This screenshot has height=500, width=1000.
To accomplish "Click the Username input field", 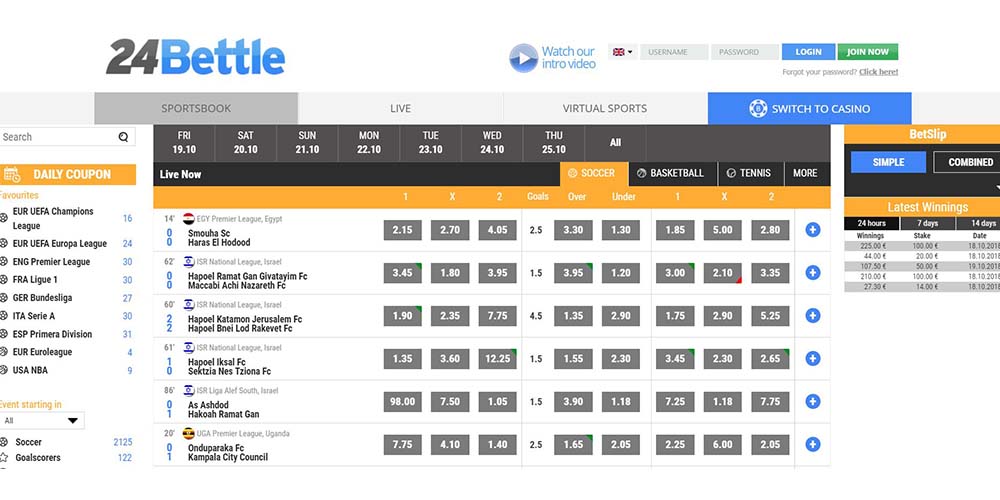I will 674,52.
